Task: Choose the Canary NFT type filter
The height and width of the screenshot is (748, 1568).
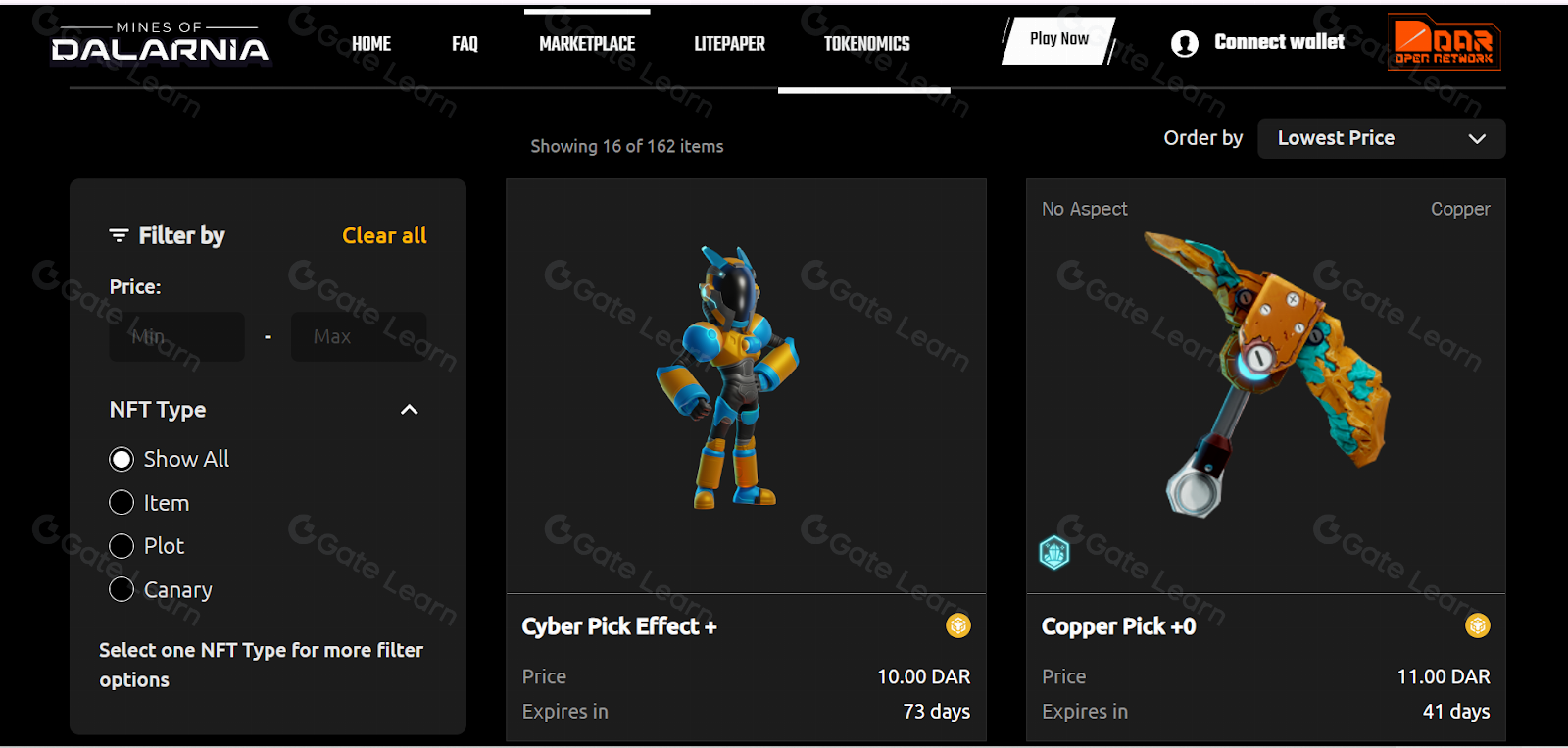Action: click(122, 589)
